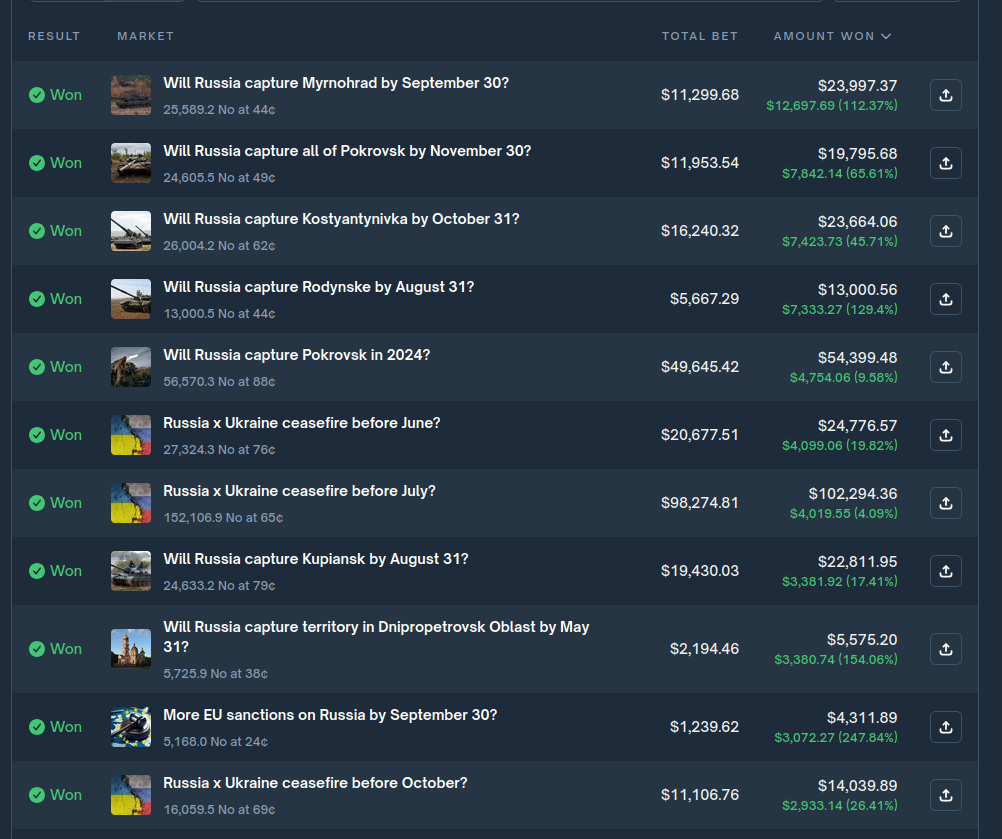Open 'Will Russia capture Kostyantynivka by October 31?'
1002x839 pixels.
tap(341, 219)
